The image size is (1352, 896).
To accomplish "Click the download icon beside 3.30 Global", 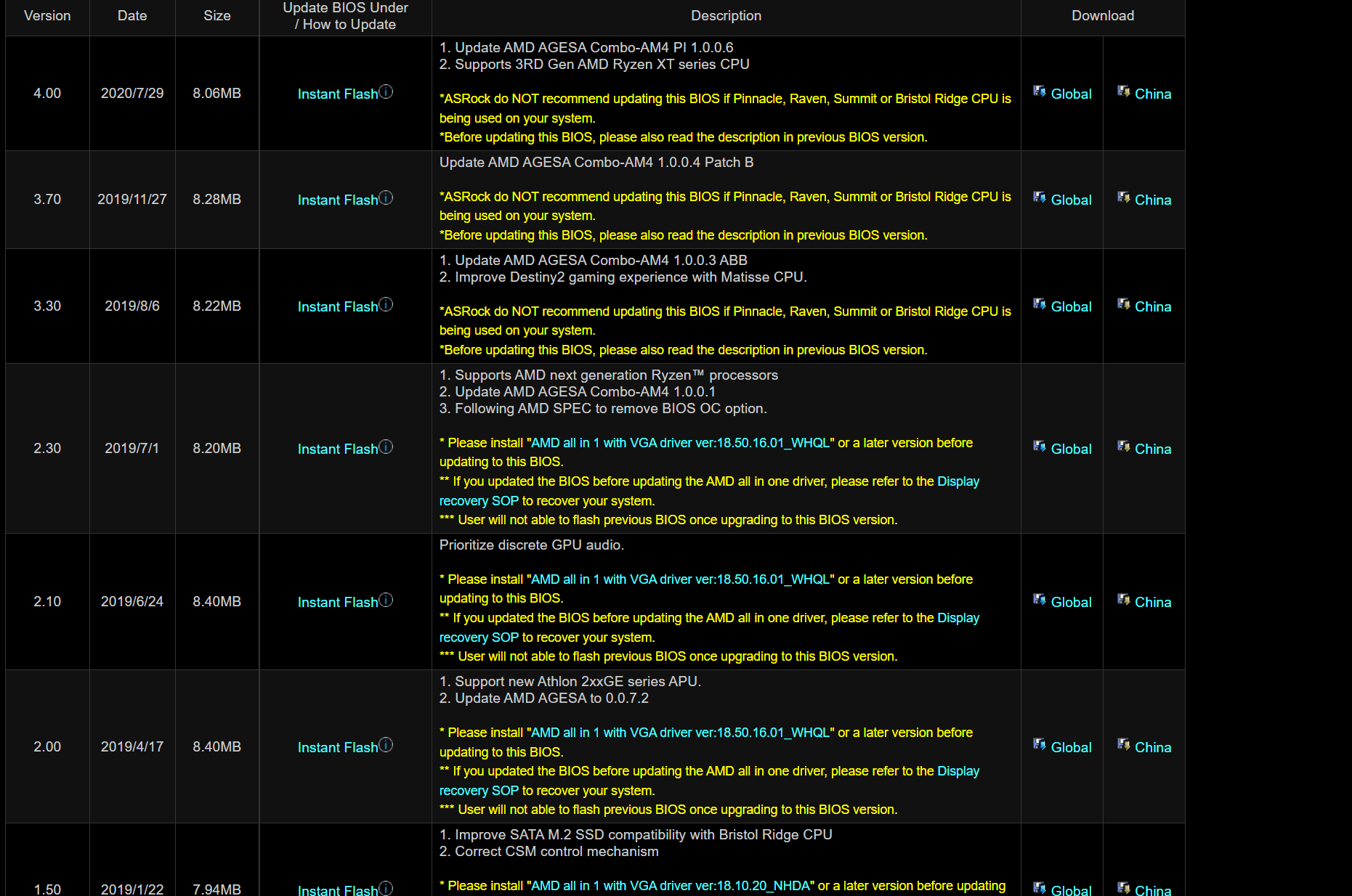I will 1040,304.
